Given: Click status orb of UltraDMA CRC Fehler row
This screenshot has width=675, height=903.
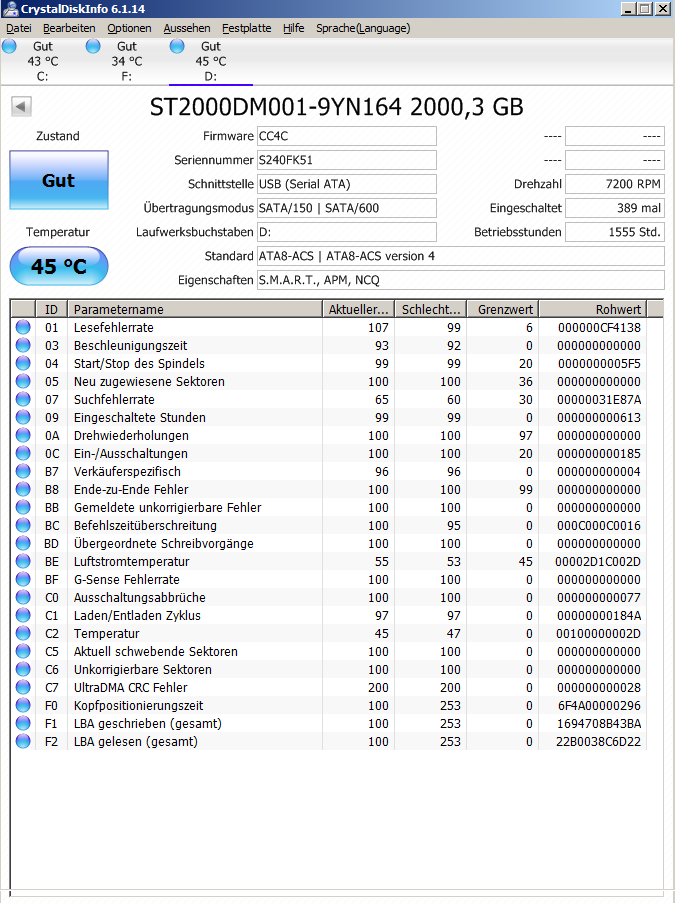Looking at the screenshot, I should click(x=23, y=687).
